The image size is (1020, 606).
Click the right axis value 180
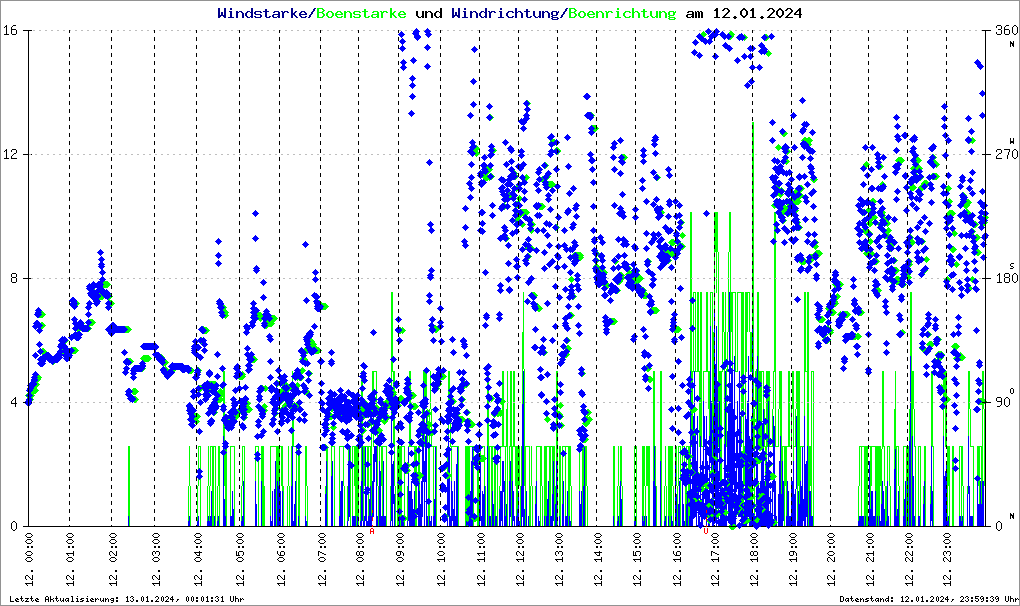click(1006, 278)
